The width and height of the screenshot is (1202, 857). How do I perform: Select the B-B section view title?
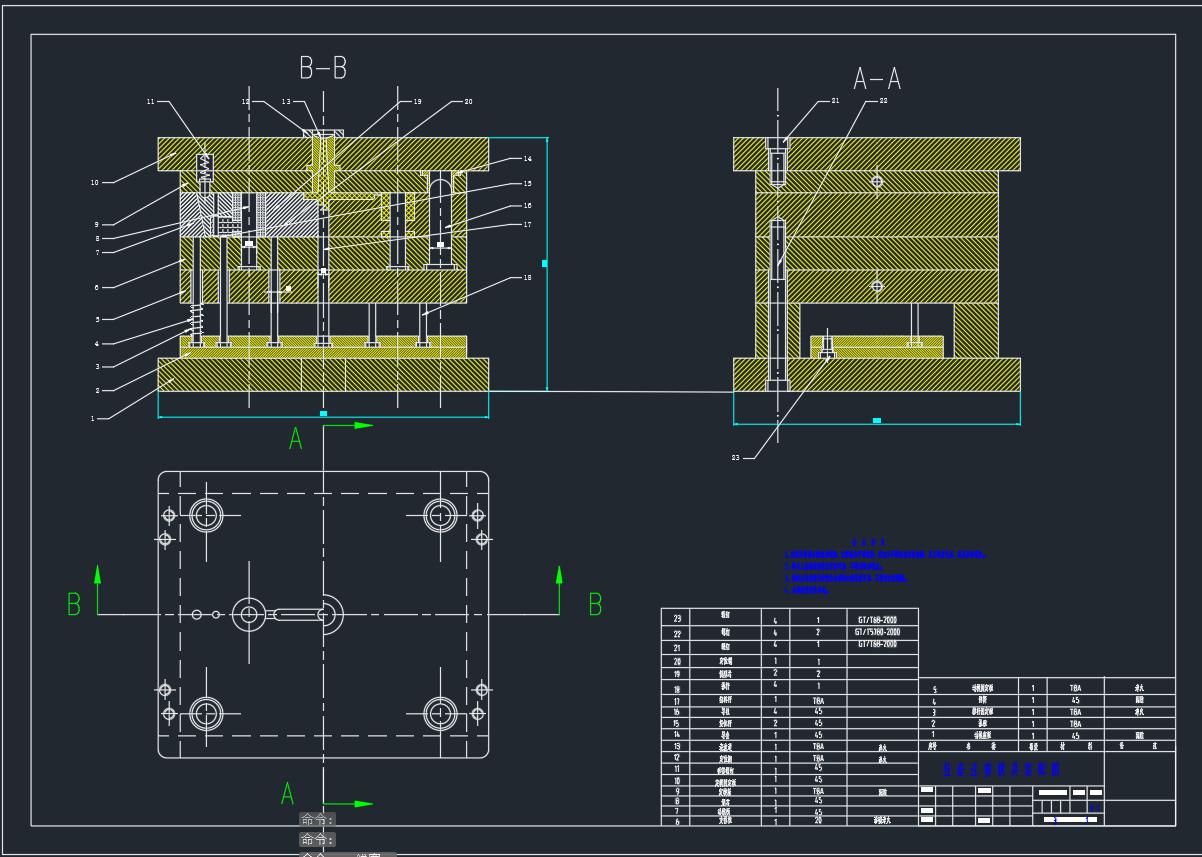[x=323, y=68]
